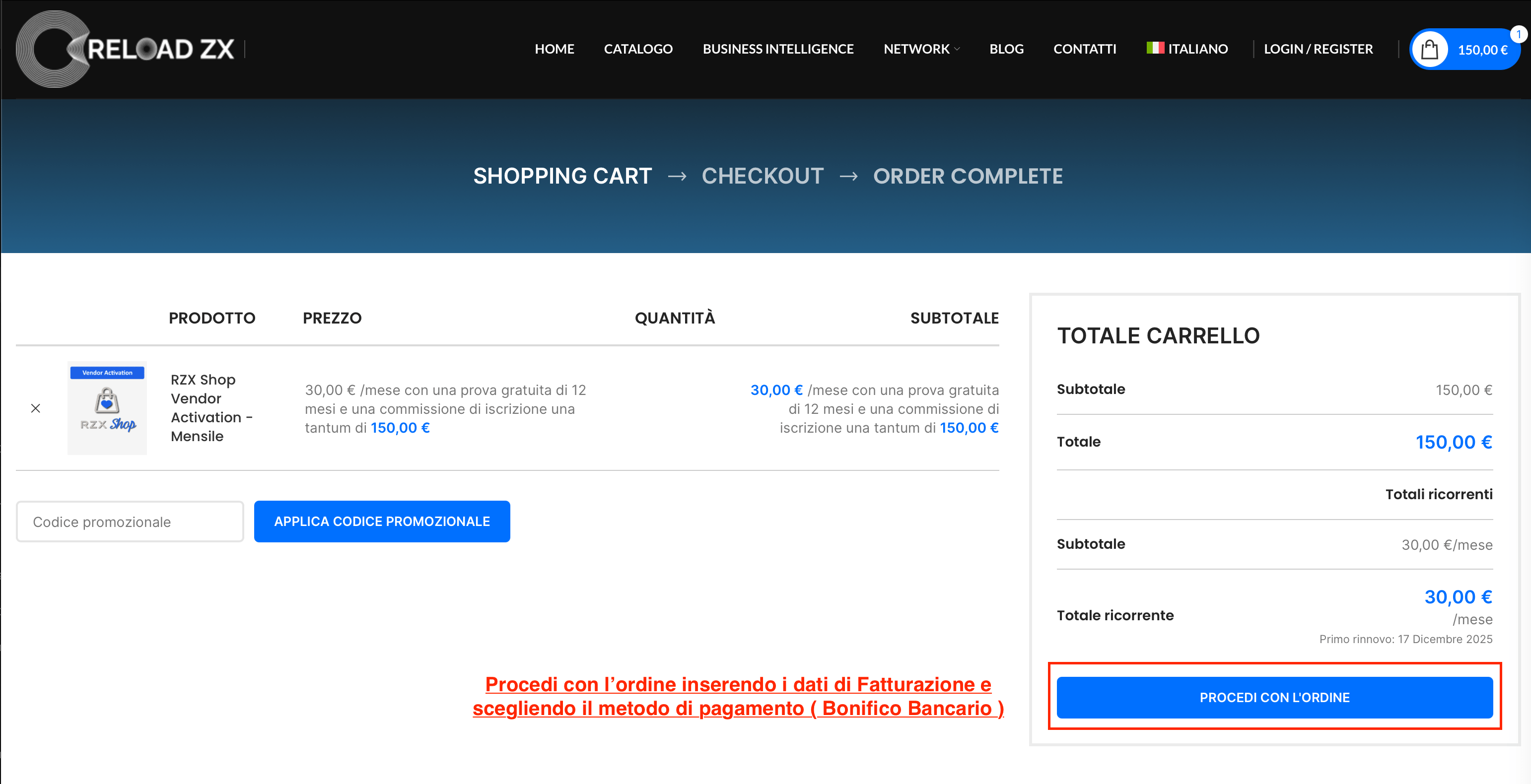Click the Shopping Cart breadcrumb step
The image size is (1531, 784).
coord(562,176)
